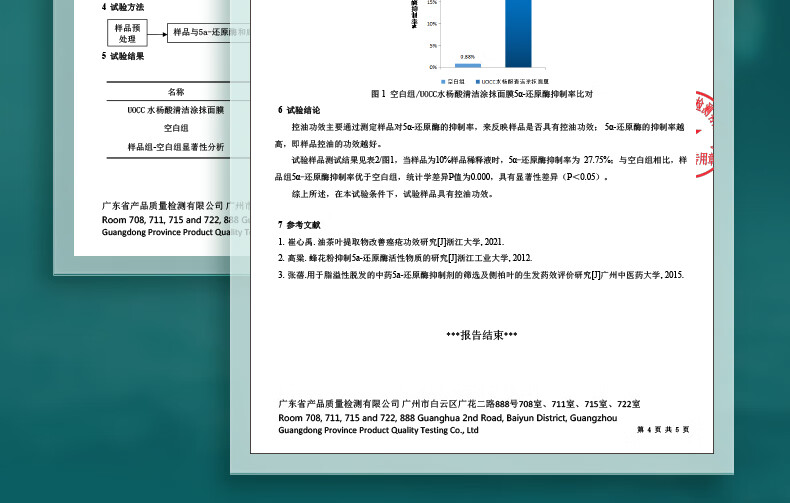
Task: Click the first reference by 崔心禹
Action: click(392, 241)
